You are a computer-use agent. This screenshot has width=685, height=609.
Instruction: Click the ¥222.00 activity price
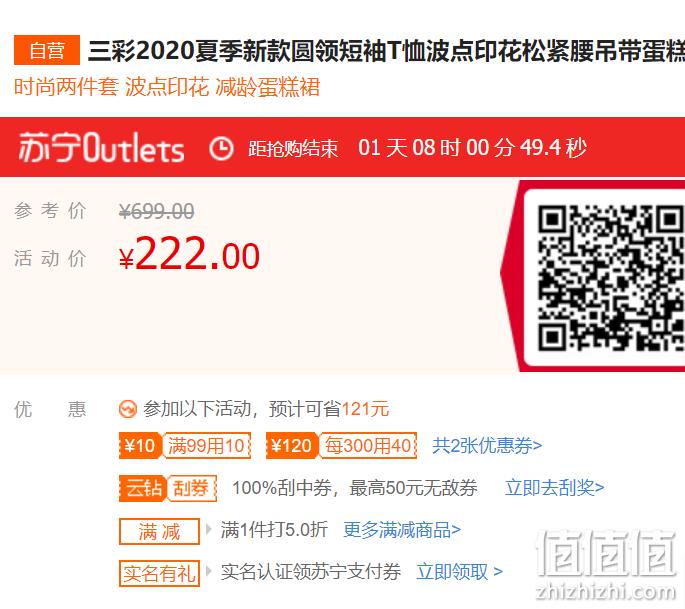pyautogui.click(x=190, y=254)
